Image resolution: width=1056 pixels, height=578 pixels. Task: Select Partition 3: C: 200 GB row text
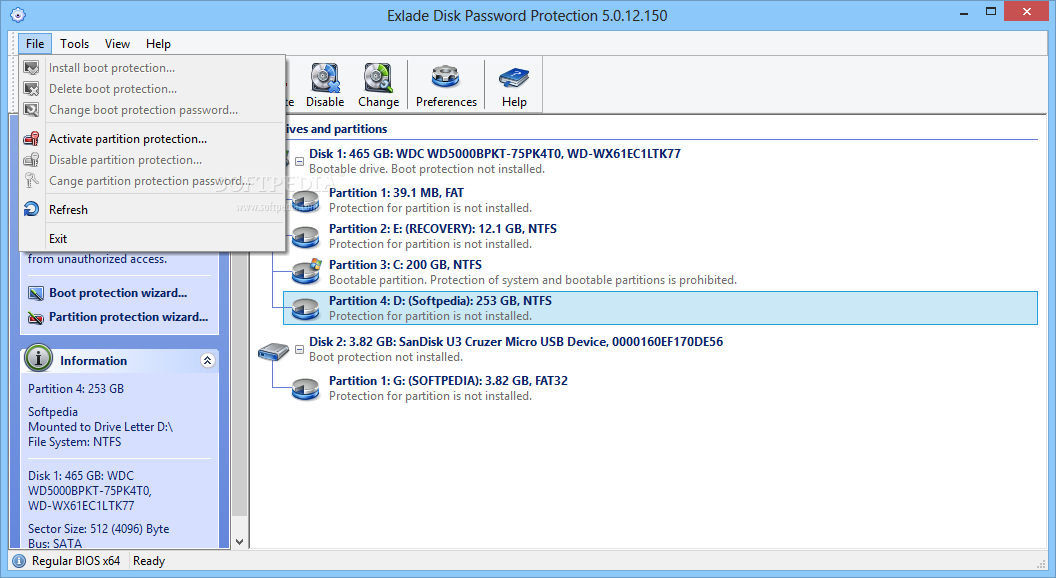pos(405,265)
